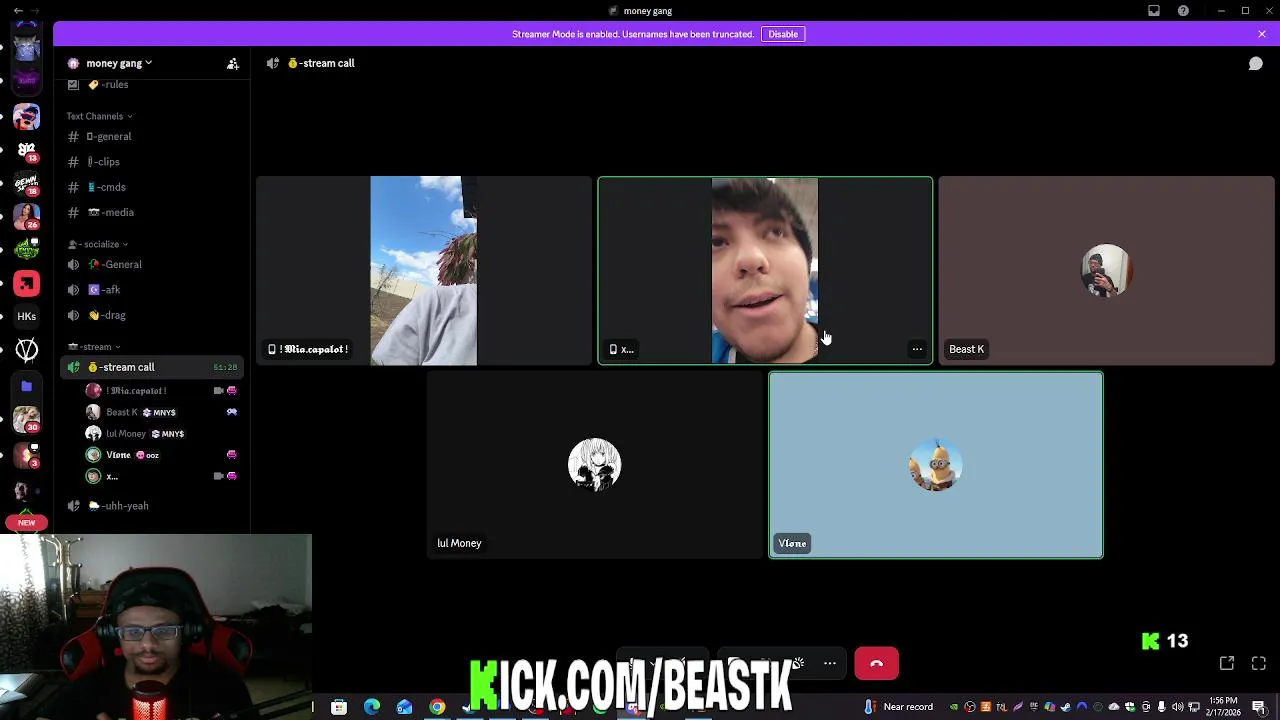Jump to NEW unread servers indicator
Viewport: 1280px width, 720px height.
[x=26, y=523]
